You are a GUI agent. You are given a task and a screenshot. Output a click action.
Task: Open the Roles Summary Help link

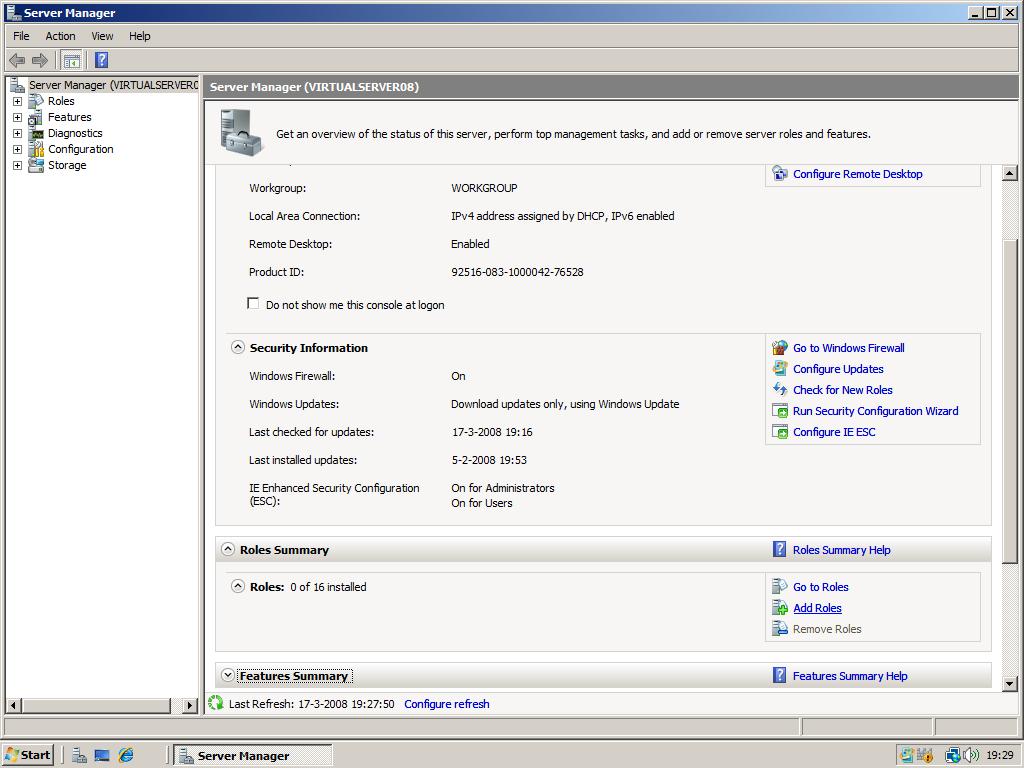click(x=841, y=549)
